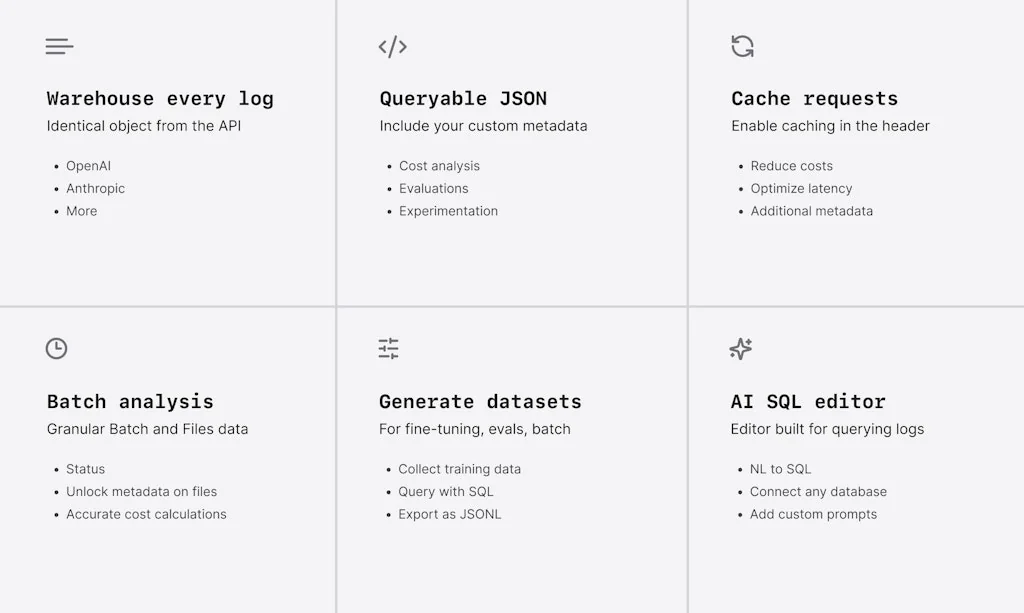Screen dimensions: 1024x613
Task: Click the sparkle AI icon
Action: (740, 348)
